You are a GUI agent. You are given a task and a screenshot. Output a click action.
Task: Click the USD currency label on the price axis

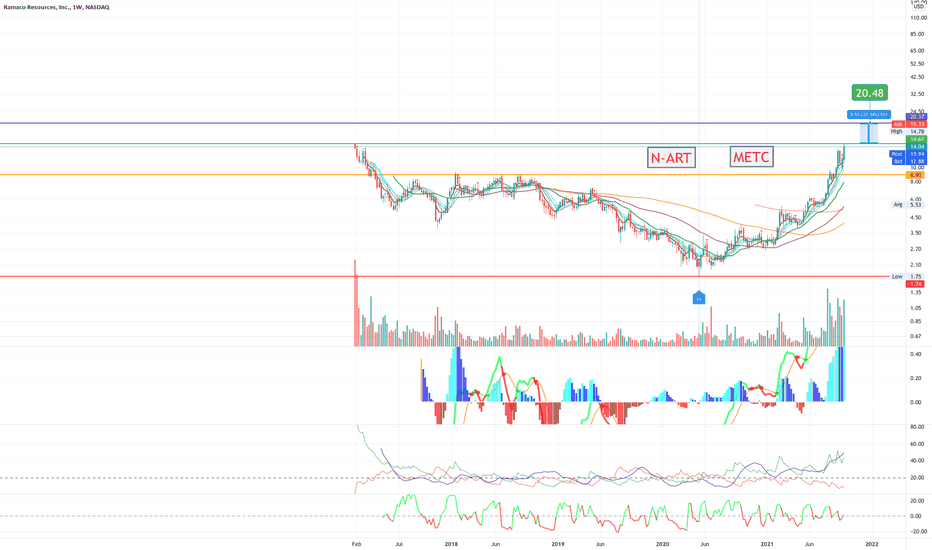pos(918,7)
